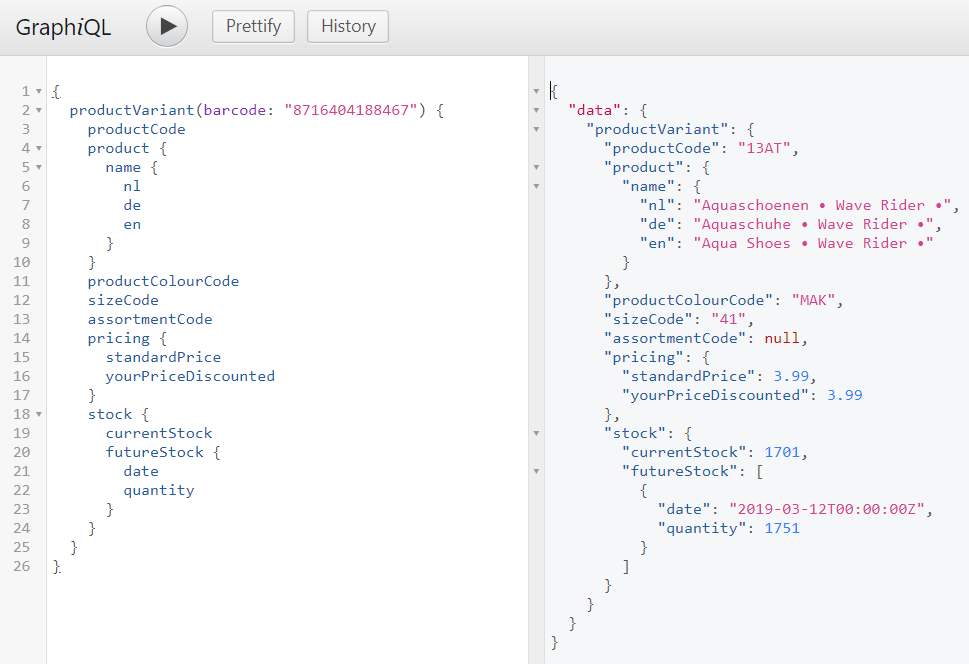
Task: Click the pricing field on line 14
Action: 119,338
